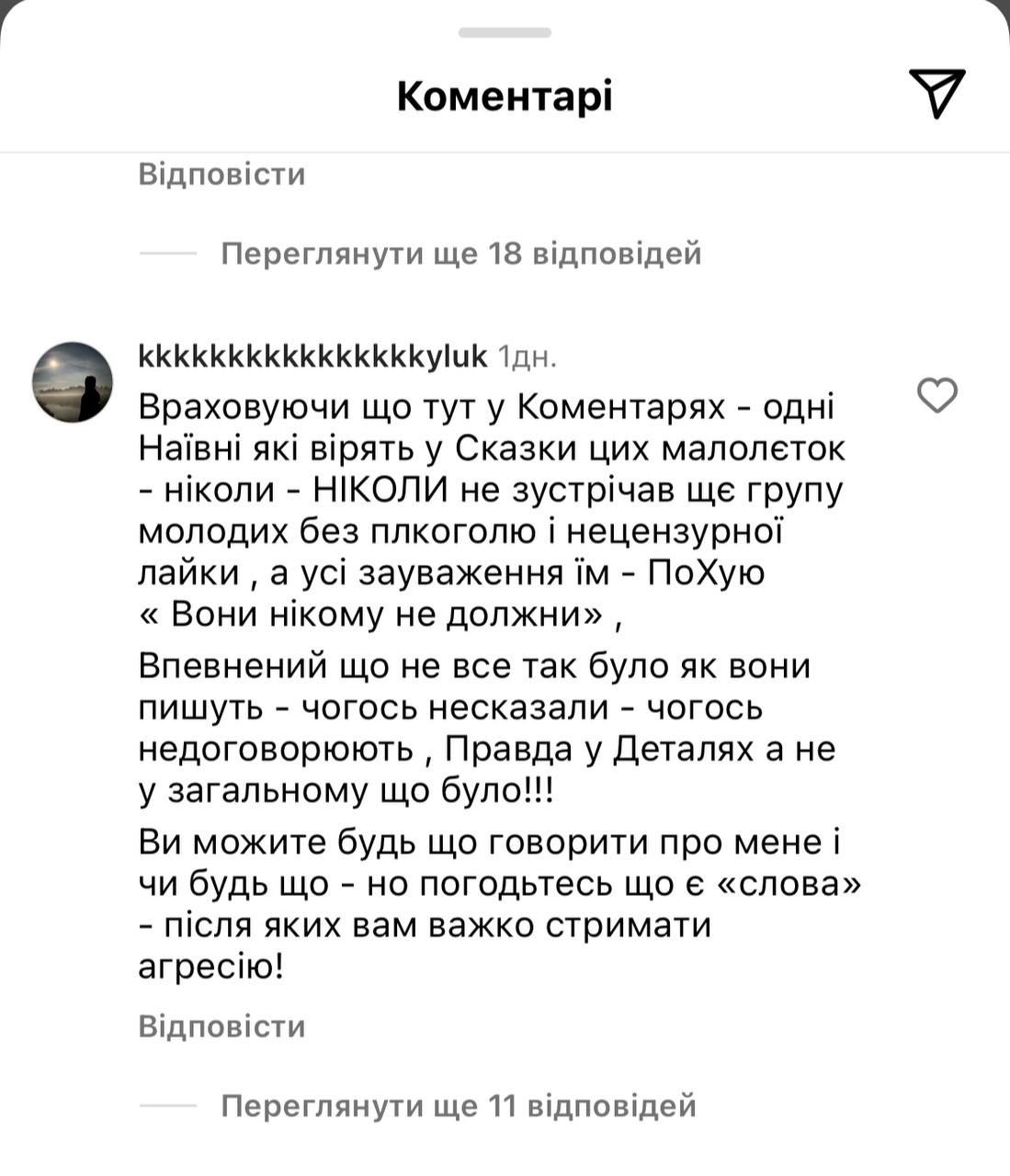Tap the 'Коментарі' header title

click(x=505, y=95)
